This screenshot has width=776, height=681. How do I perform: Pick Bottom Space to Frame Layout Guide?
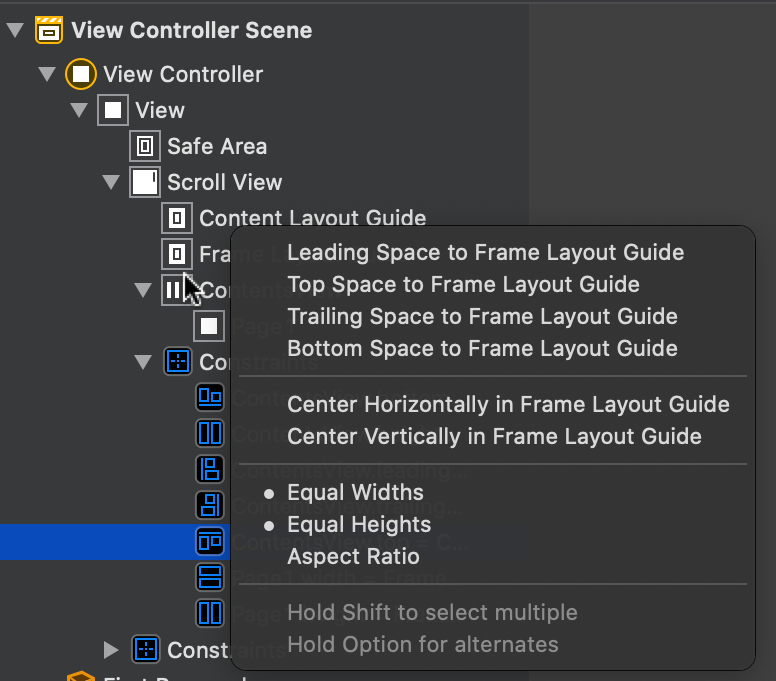483,348
